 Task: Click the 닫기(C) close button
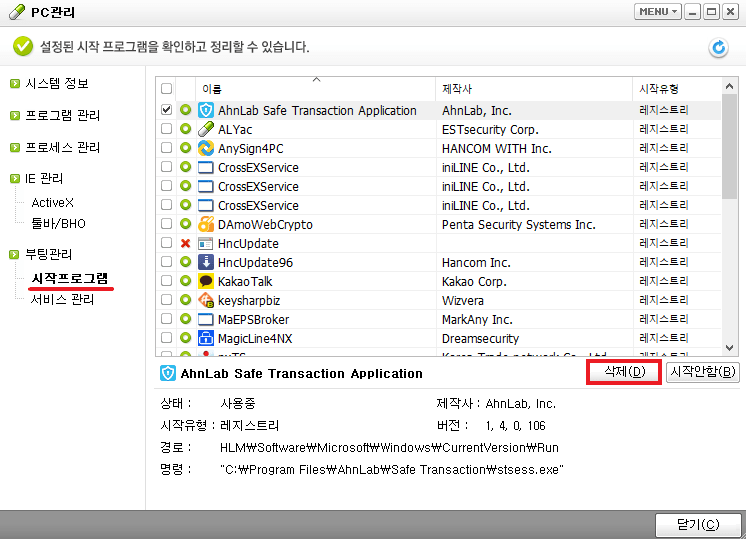point(698,525)
